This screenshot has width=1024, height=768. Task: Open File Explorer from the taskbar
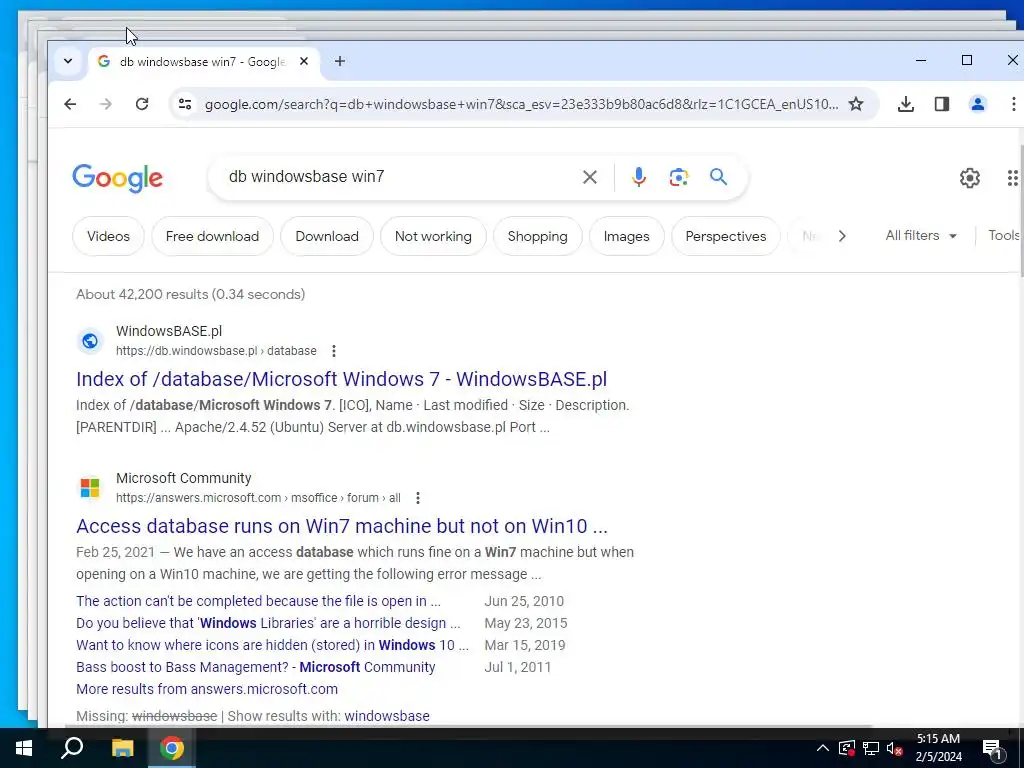122,748
